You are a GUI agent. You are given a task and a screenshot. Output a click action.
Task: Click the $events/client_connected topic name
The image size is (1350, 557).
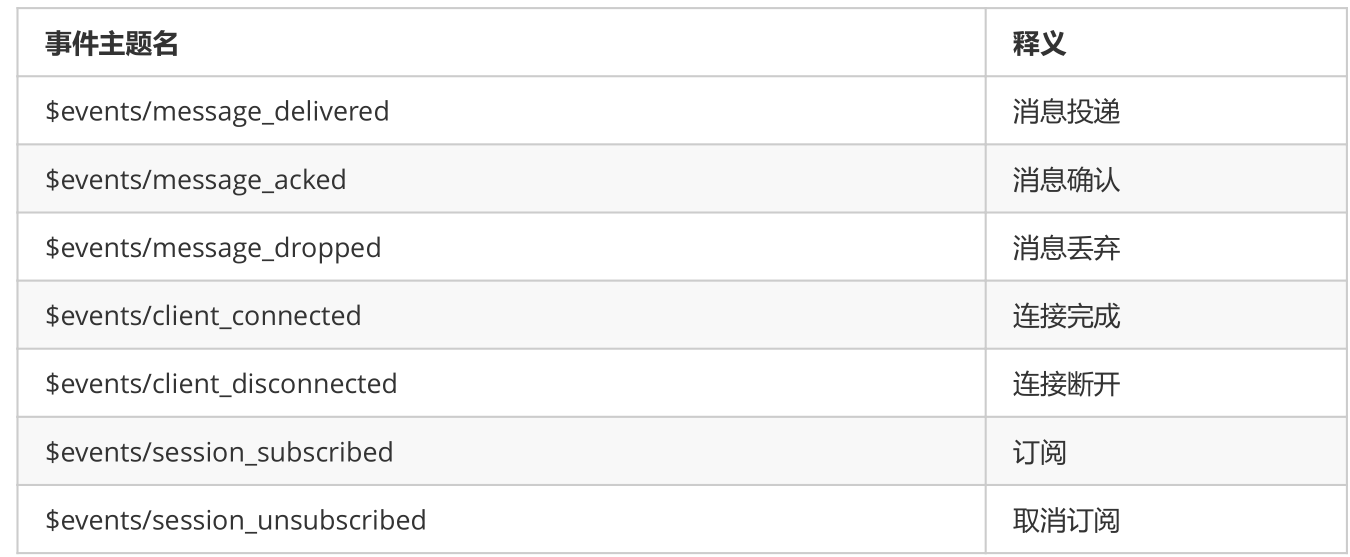point(203,316)
